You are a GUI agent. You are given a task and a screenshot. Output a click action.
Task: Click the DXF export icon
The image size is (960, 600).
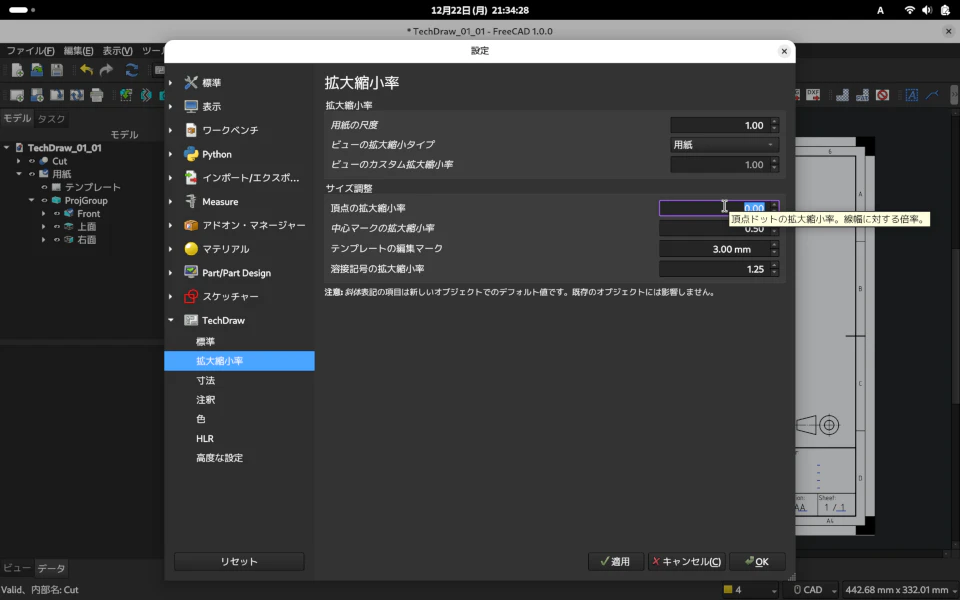(x=813, y=95)
